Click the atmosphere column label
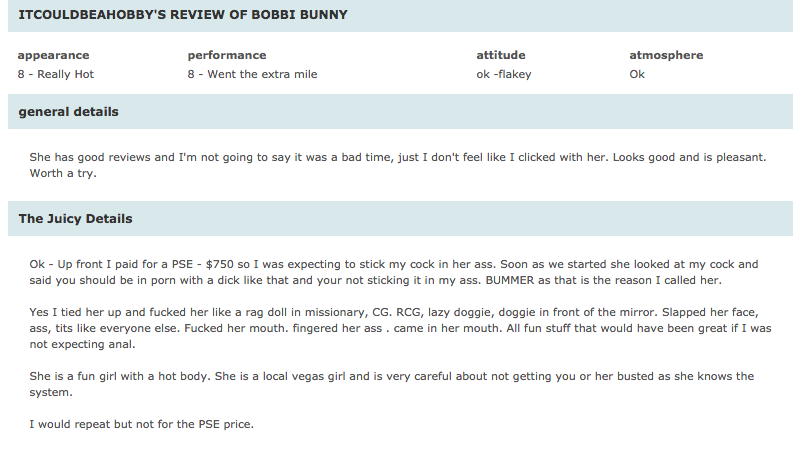 click(666, 55)
